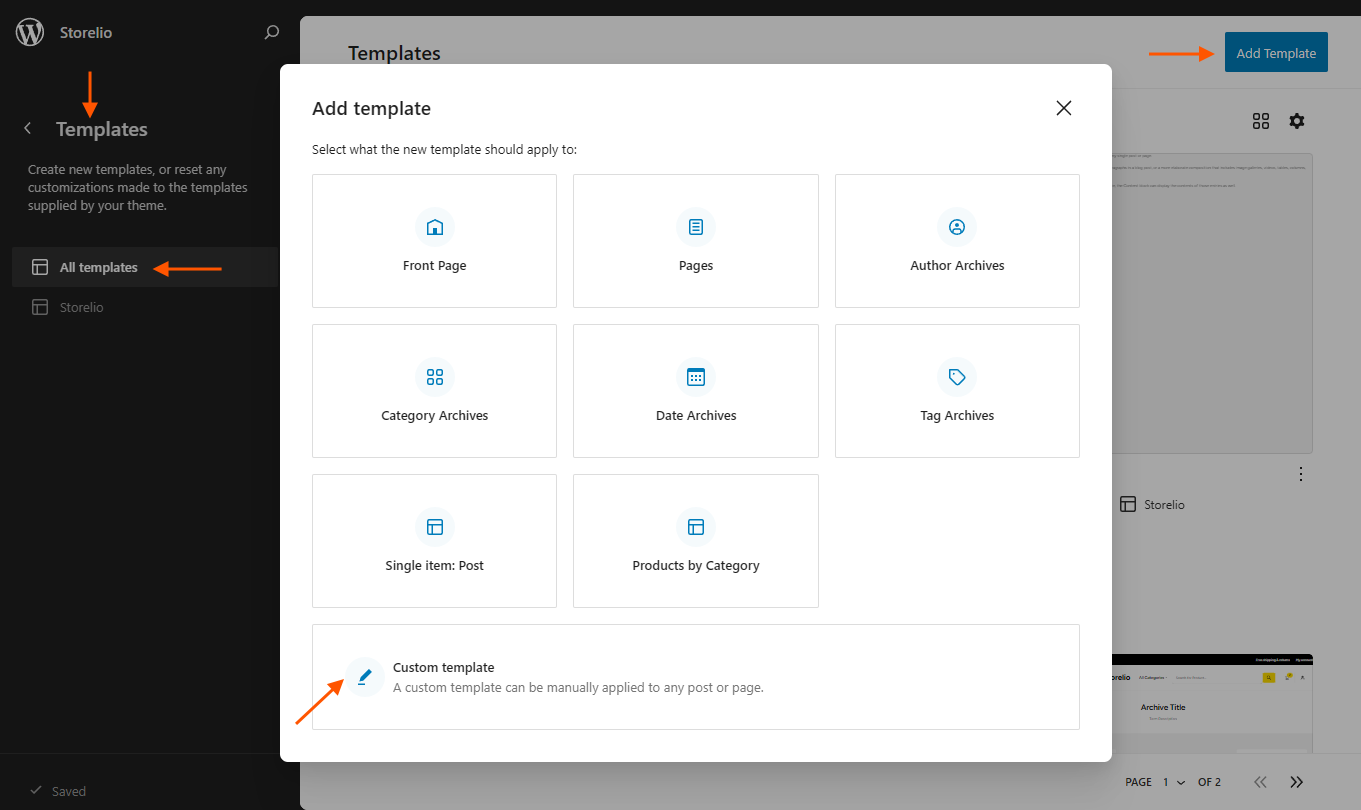Click the Custom template pencil icon
This screenshot has height=810, width=1361.
(365, 677)
